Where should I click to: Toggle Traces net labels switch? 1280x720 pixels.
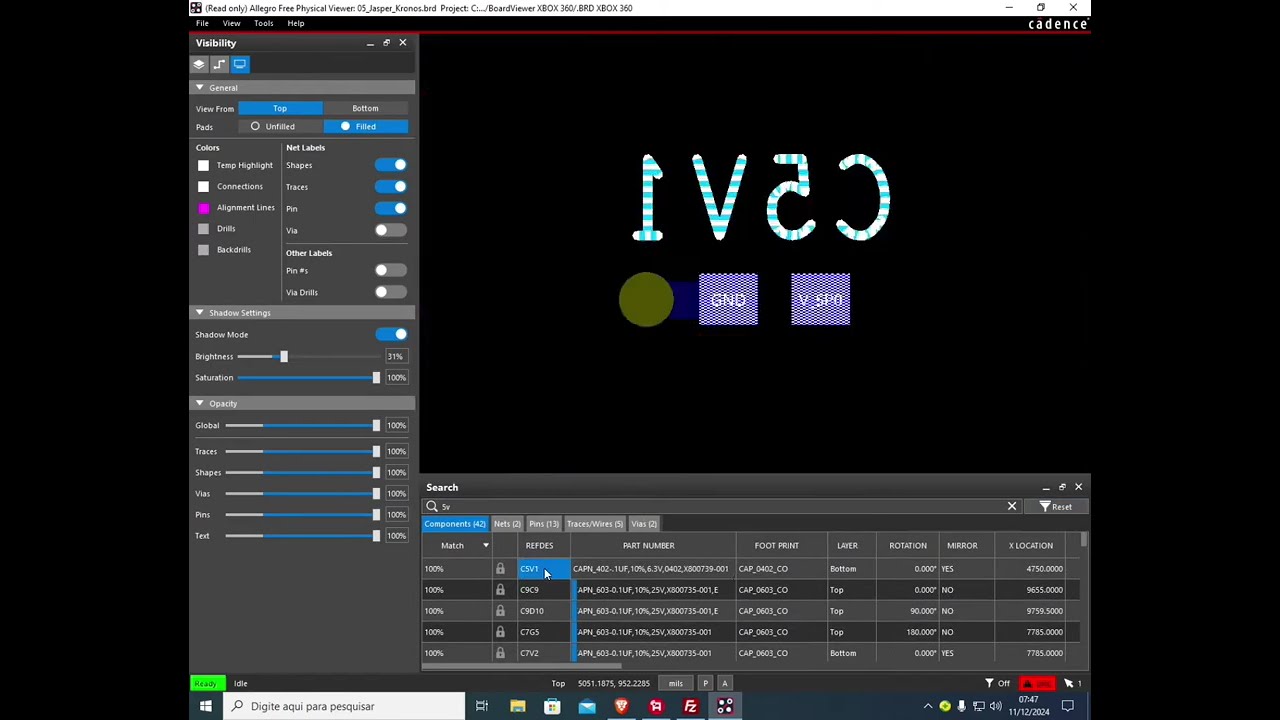391,187
